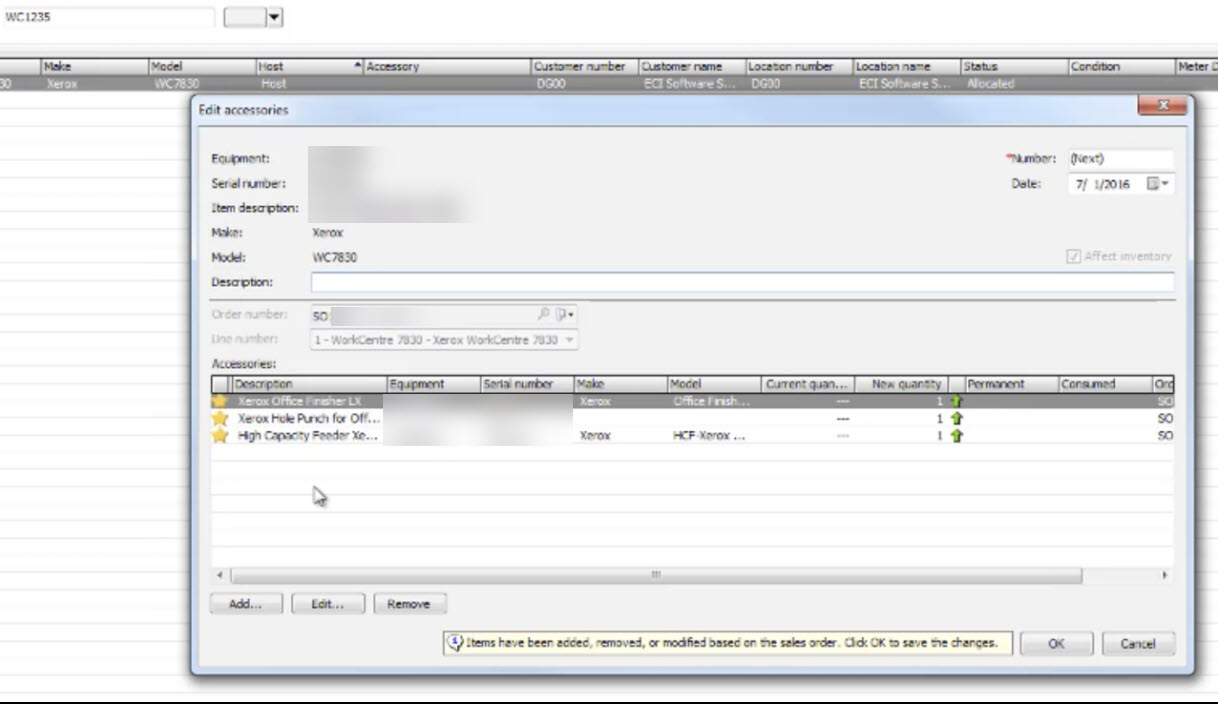The width and height of the screenshot is (1218, 704).
Task: Click the Permanent column header
Action: click(x=1012, y=384)
